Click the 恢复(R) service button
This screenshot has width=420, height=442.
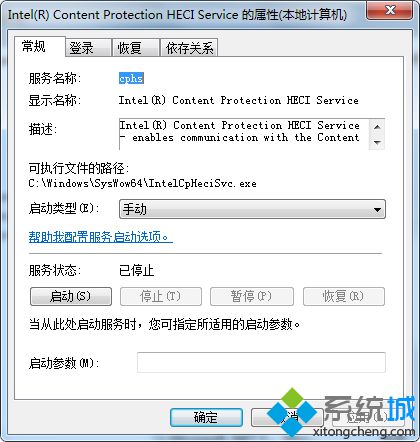pos(344,296)
